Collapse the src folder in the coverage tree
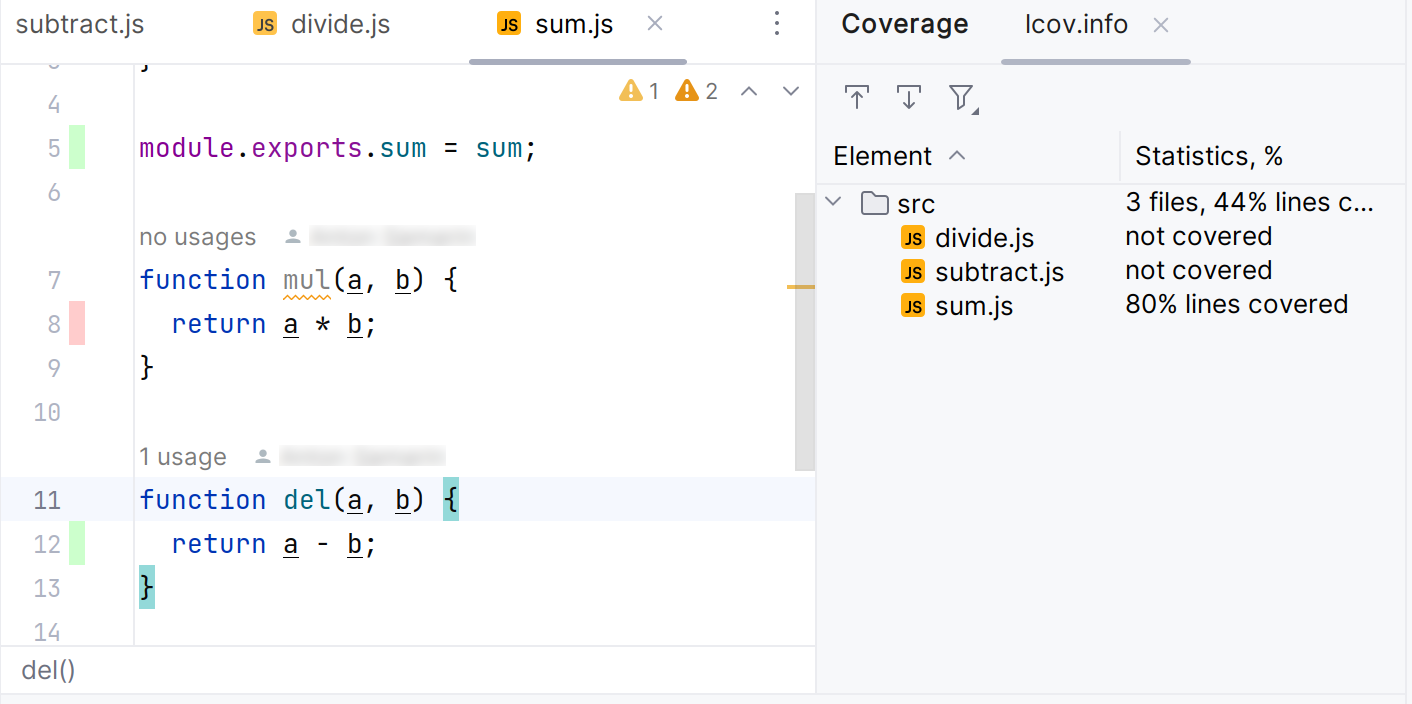Viewport: 1412px width, 704px height. [833, 201]
